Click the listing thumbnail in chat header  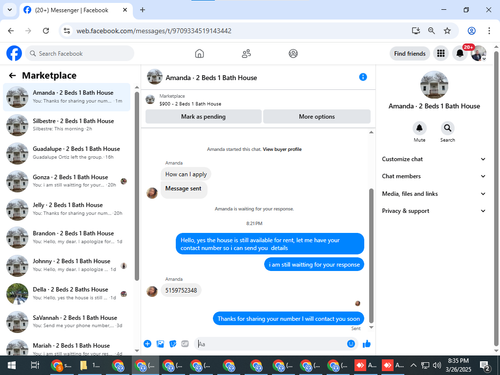tap(155, 77)
